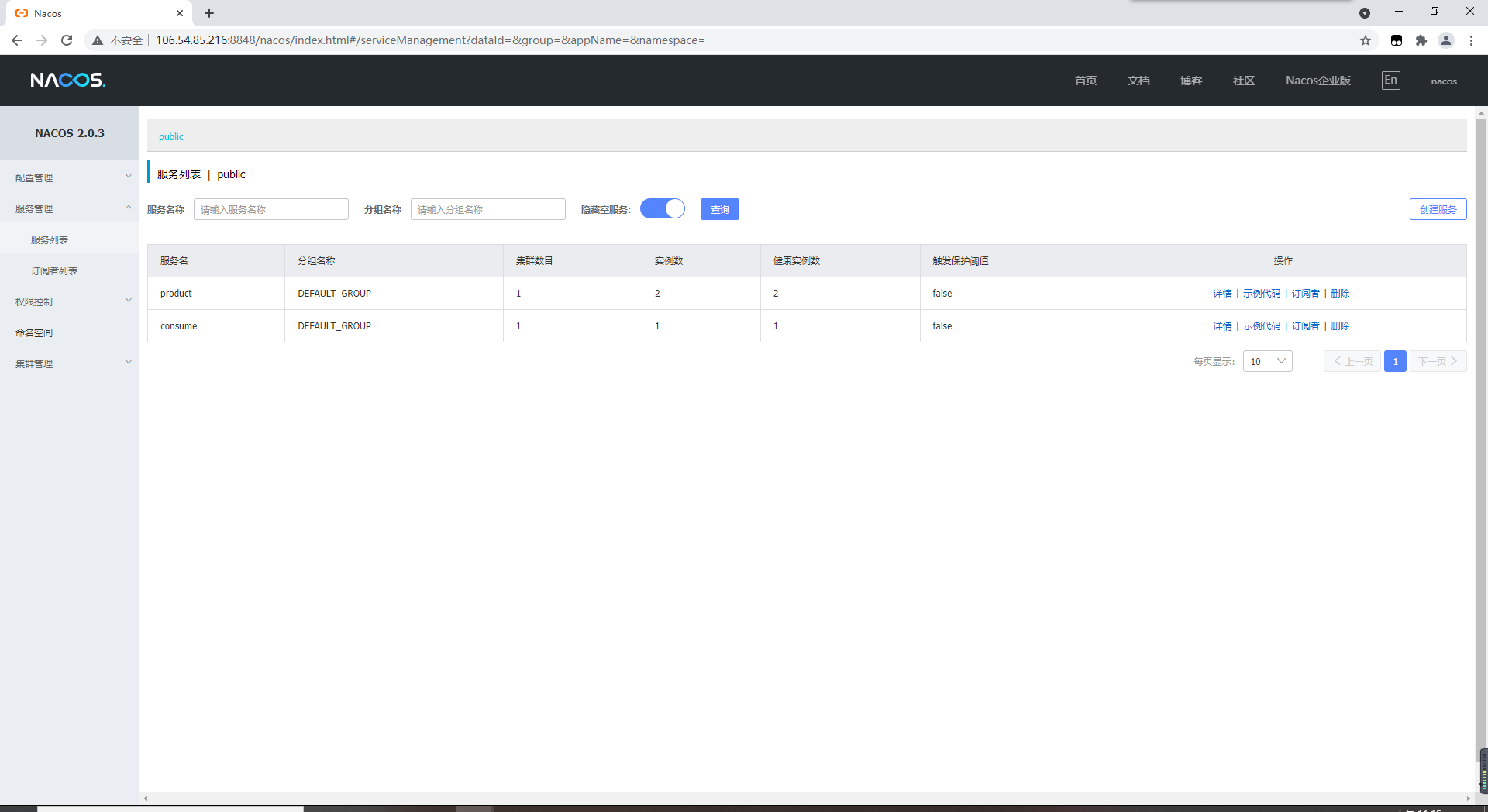Select the public namespace tab
Screen dimensions: 1488x812
pos(171,137)
